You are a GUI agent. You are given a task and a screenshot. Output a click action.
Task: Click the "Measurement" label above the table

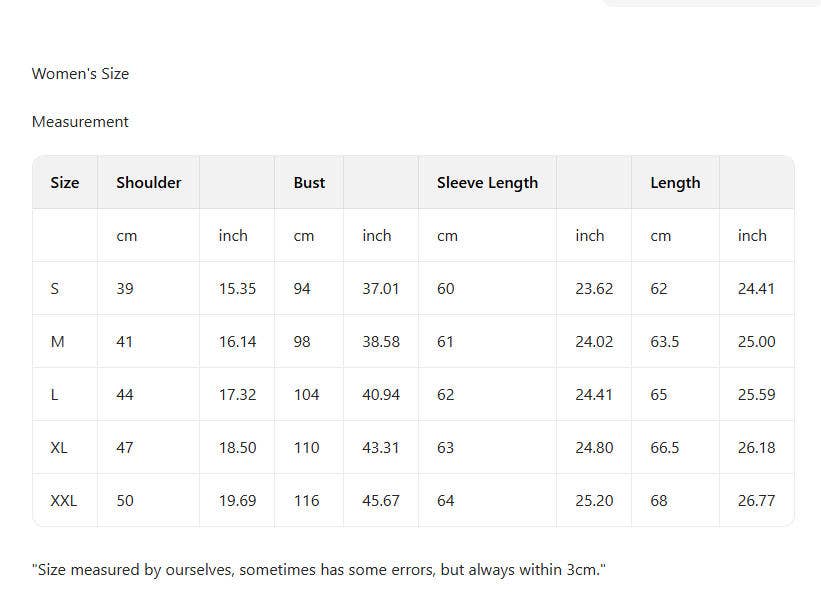(x=80, y=122)
